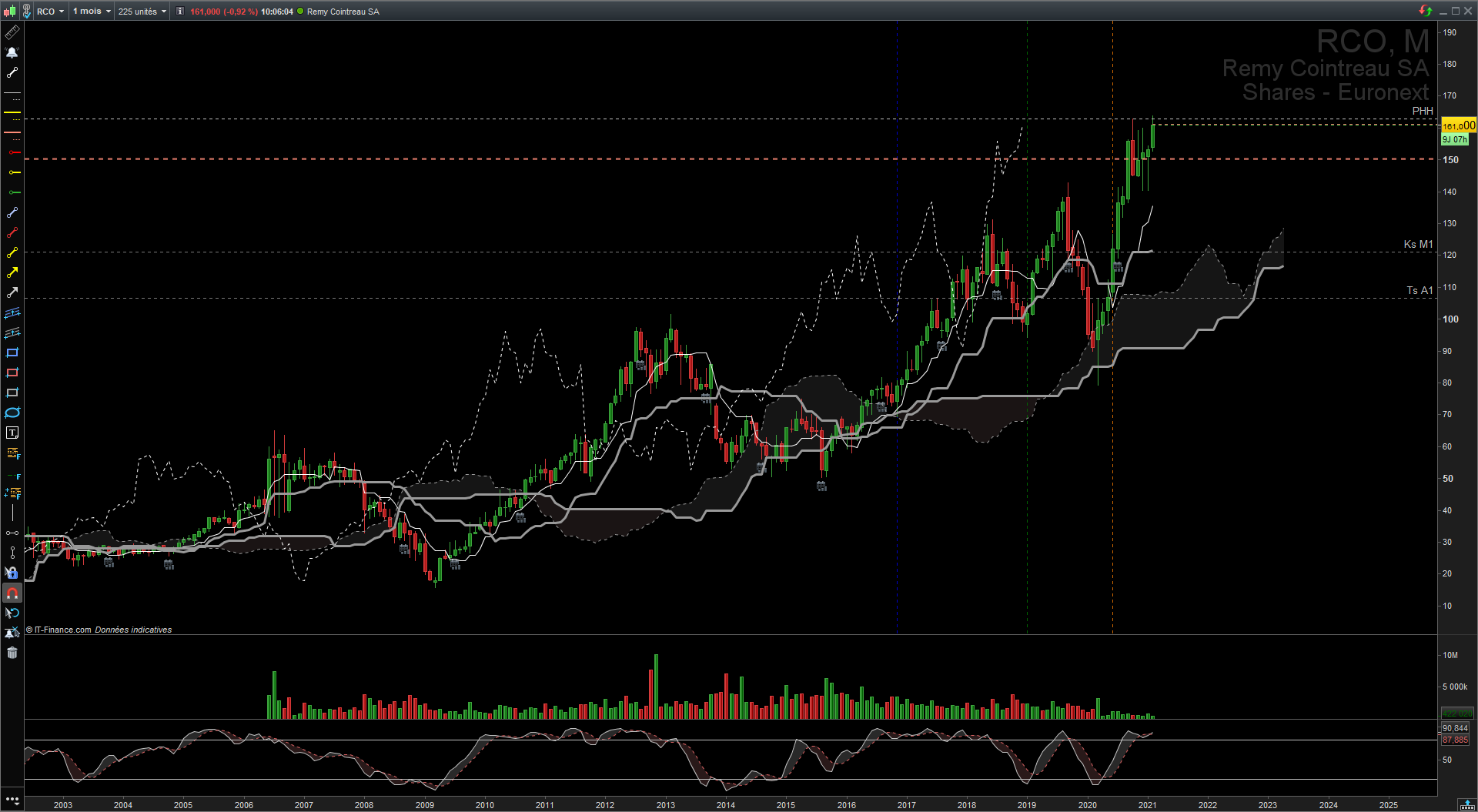The height and width of the screenshot is (812, 1478).
Task: Select the yellow segment tool
Action: point(12,252)
